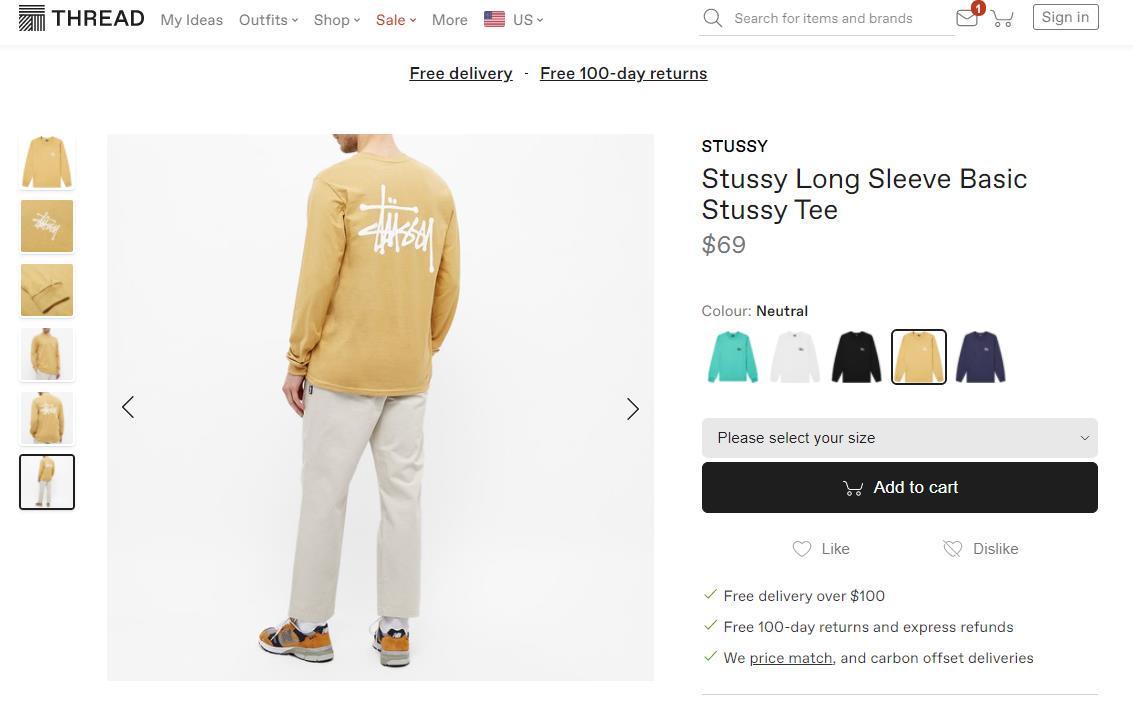Click the Add to cart button
This screenshot has width=1133, height=710.
pyautogui.click(x=899, y=488)
